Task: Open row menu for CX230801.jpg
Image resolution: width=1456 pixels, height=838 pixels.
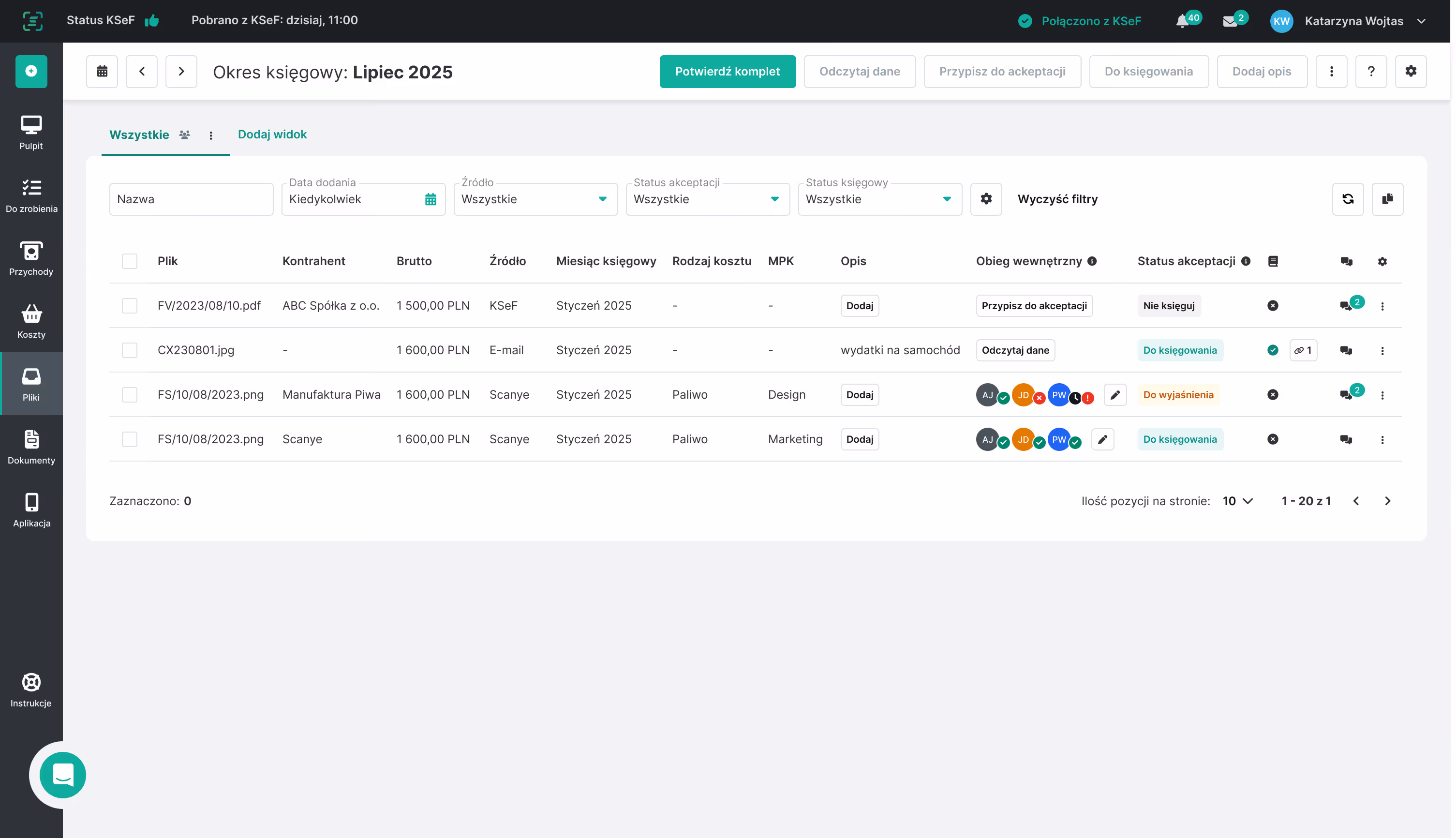Action: pos(1382,350)
